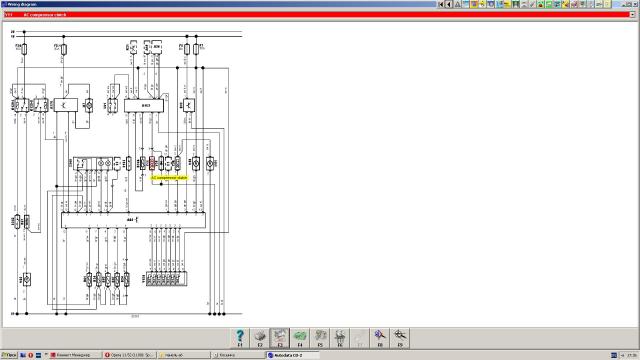The width and height of the screenshot is (640, 360).
Task: Open the F1 help question mark button
Action: point(240,338)
